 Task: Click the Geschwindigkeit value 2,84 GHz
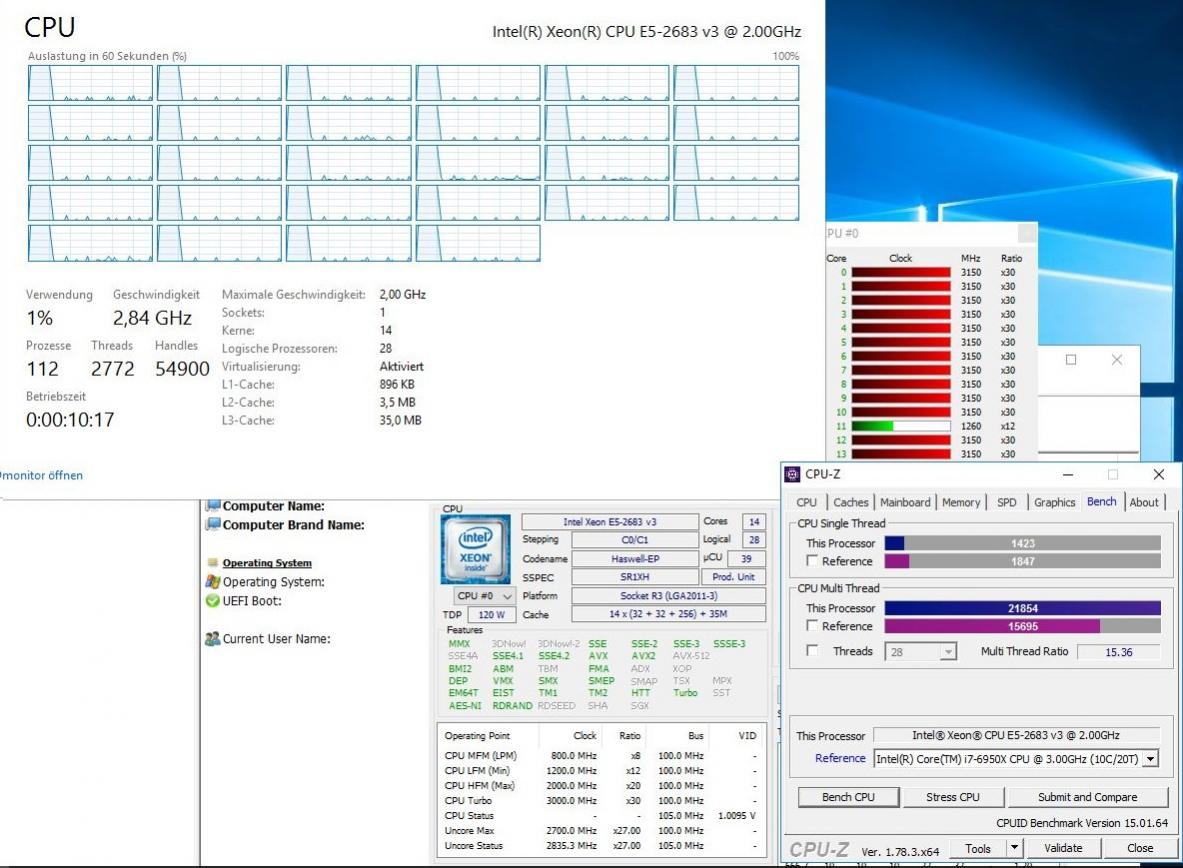tap(152, 318)
